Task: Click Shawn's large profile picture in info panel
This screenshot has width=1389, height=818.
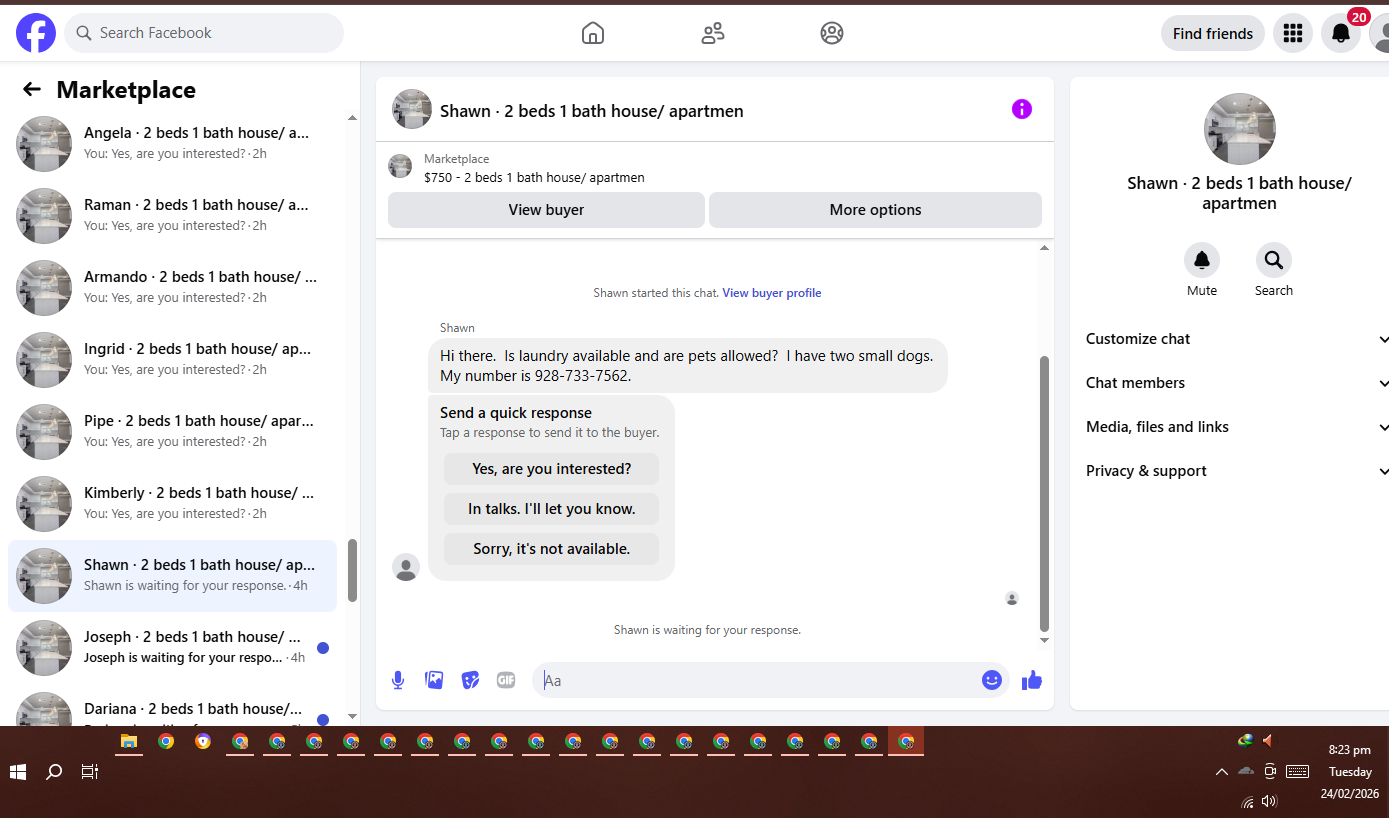Action: tap(1240, 129)
